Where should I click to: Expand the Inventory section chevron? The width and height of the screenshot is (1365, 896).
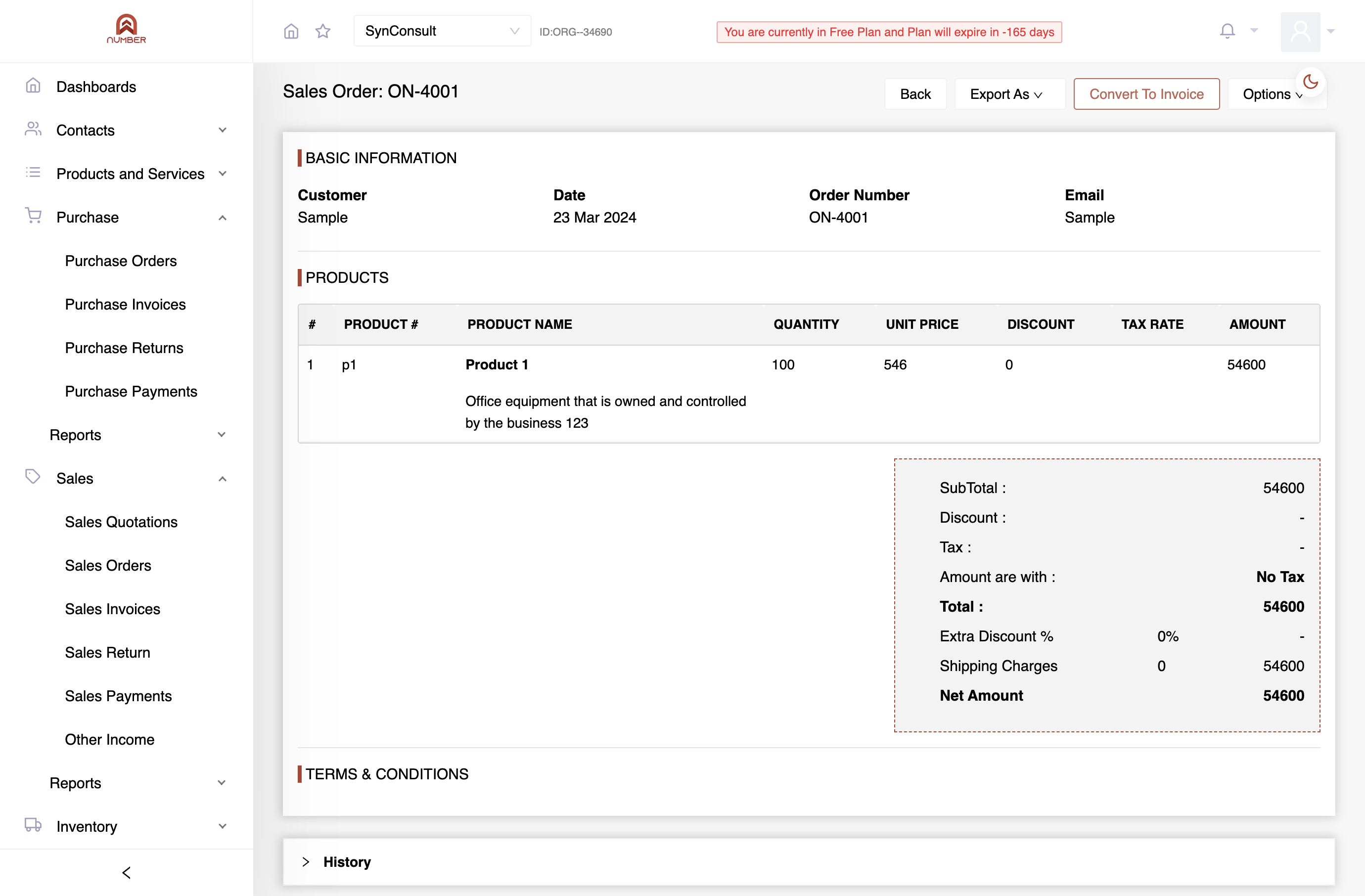(x=223, y=827)
